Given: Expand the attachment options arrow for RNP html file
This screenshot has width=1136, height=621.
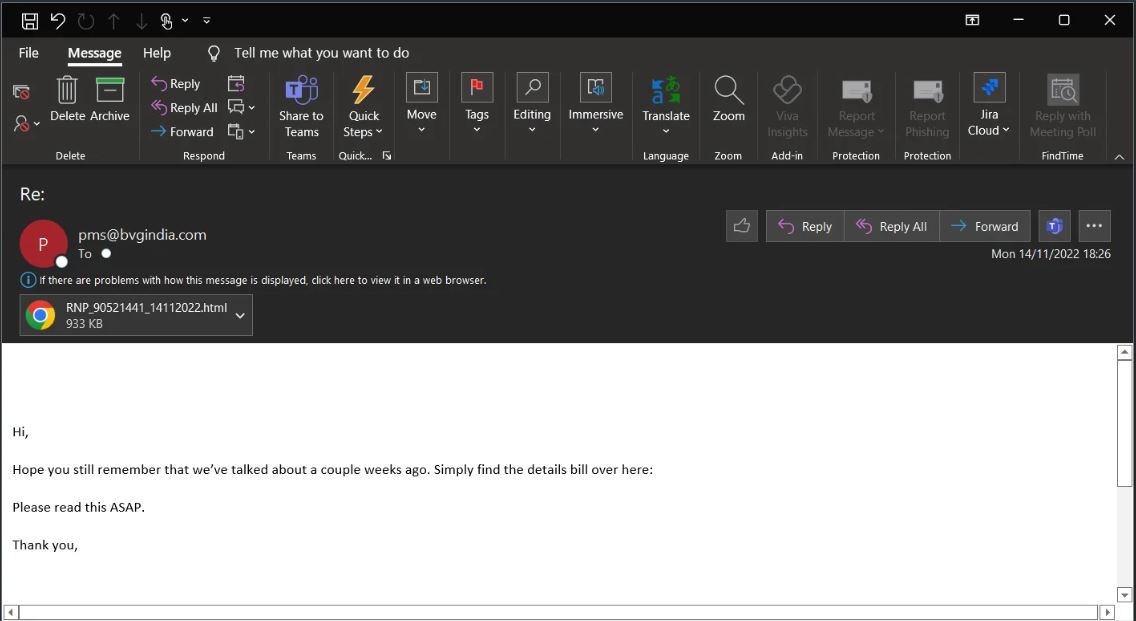Looking at the screenshot, I should tap(240, 315).
